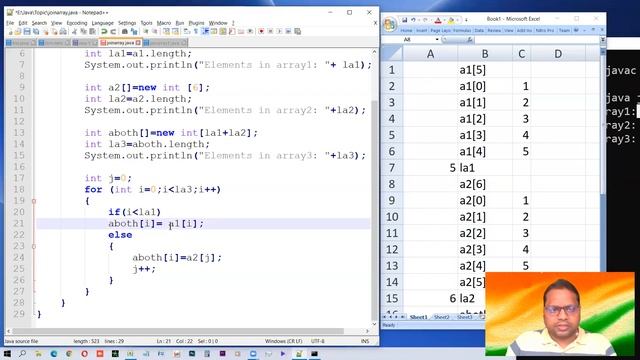Click the Save All icon in Notepad++ toolbar
Image resolution: width=640 pixels, height=360 pixels.
[36, 31]
